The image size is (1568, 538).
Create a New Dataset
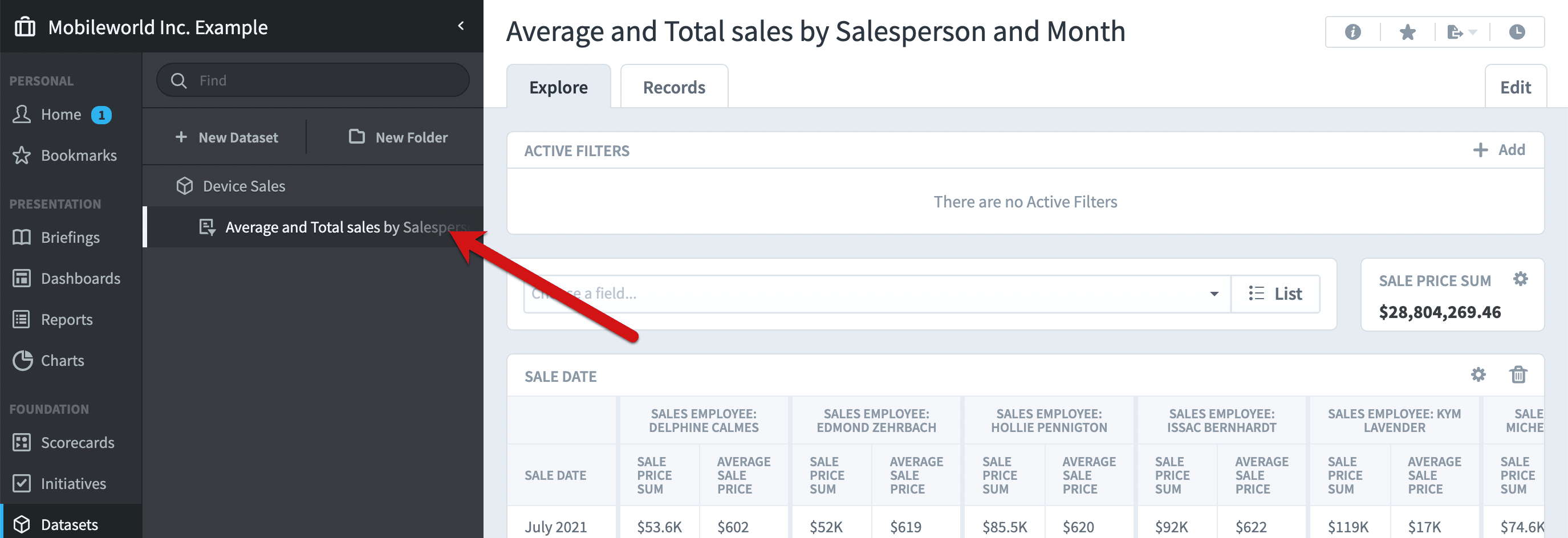226,137
